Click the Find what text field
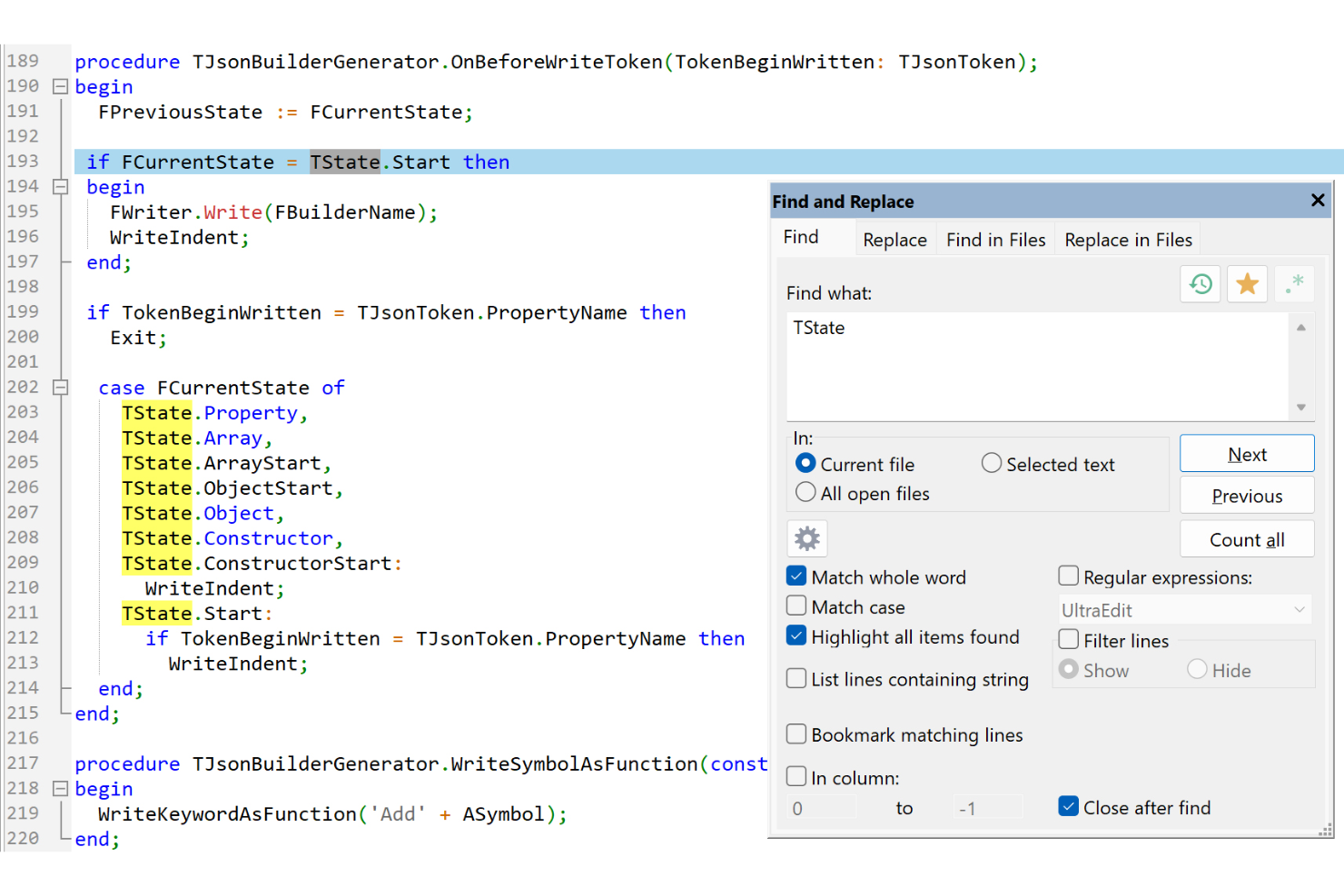 pyautogui.click(x=1035, y=365)
